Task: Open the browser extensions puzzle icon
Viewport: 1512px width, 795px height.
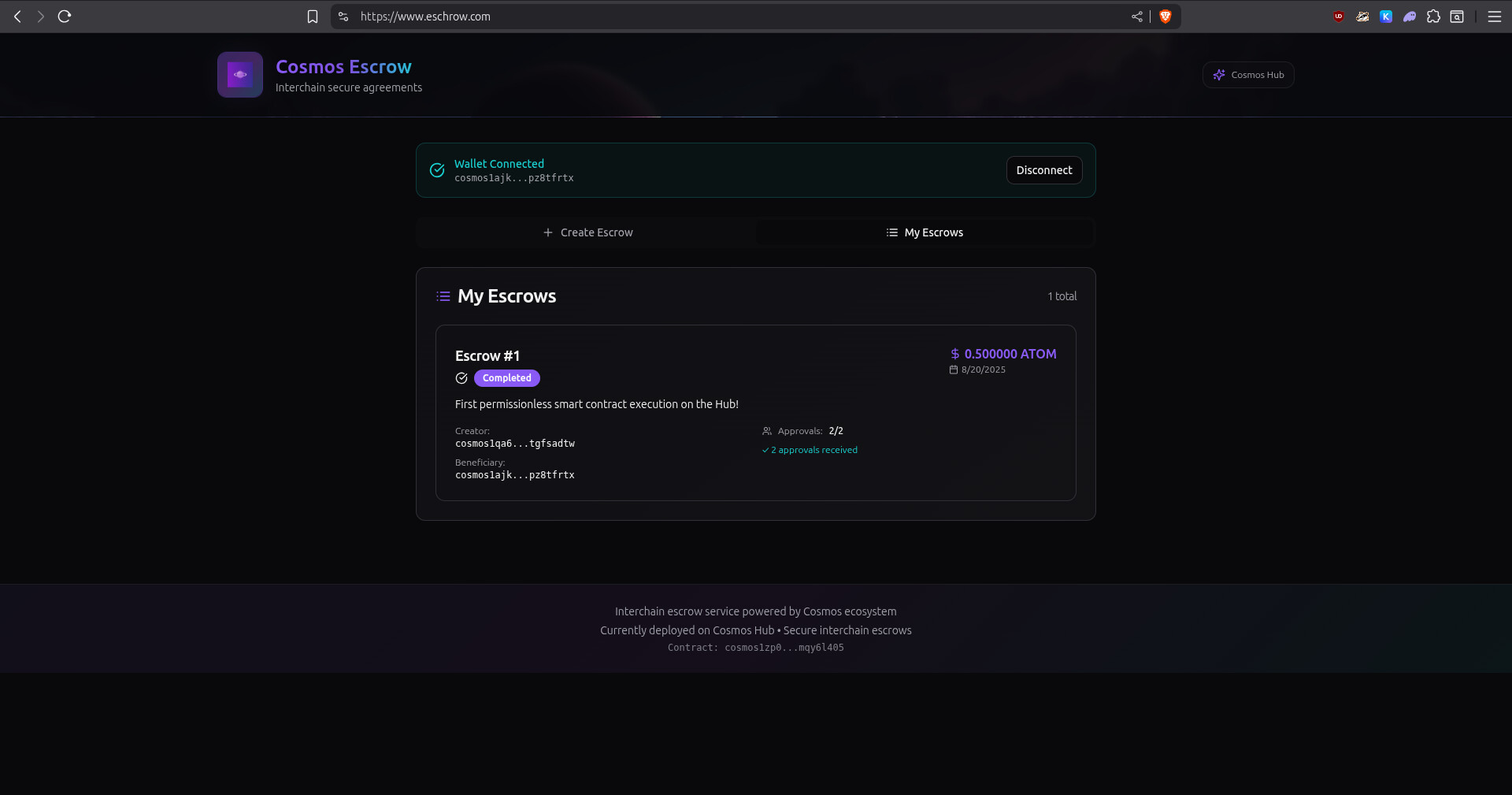Action: click(x=1433, y=17)
